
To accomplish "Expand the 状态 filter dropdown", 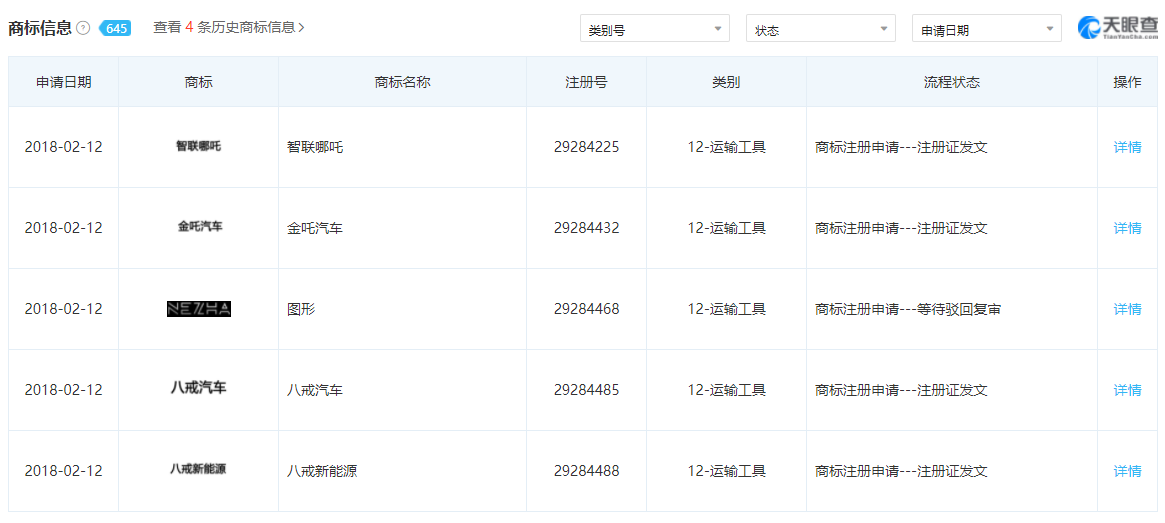I will [x=820, y=29].
